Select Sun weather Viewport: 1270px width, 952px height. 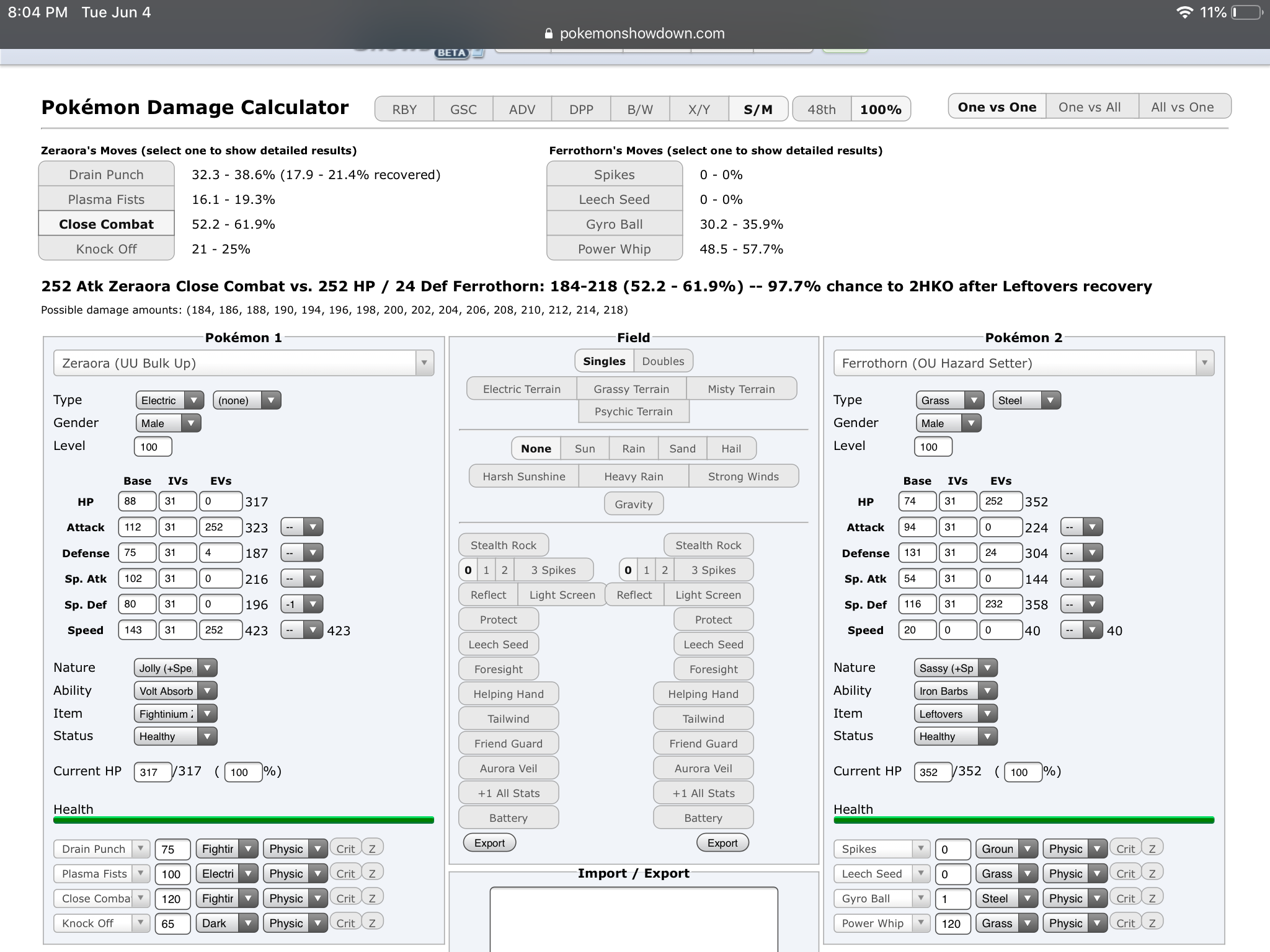[585, 448]
